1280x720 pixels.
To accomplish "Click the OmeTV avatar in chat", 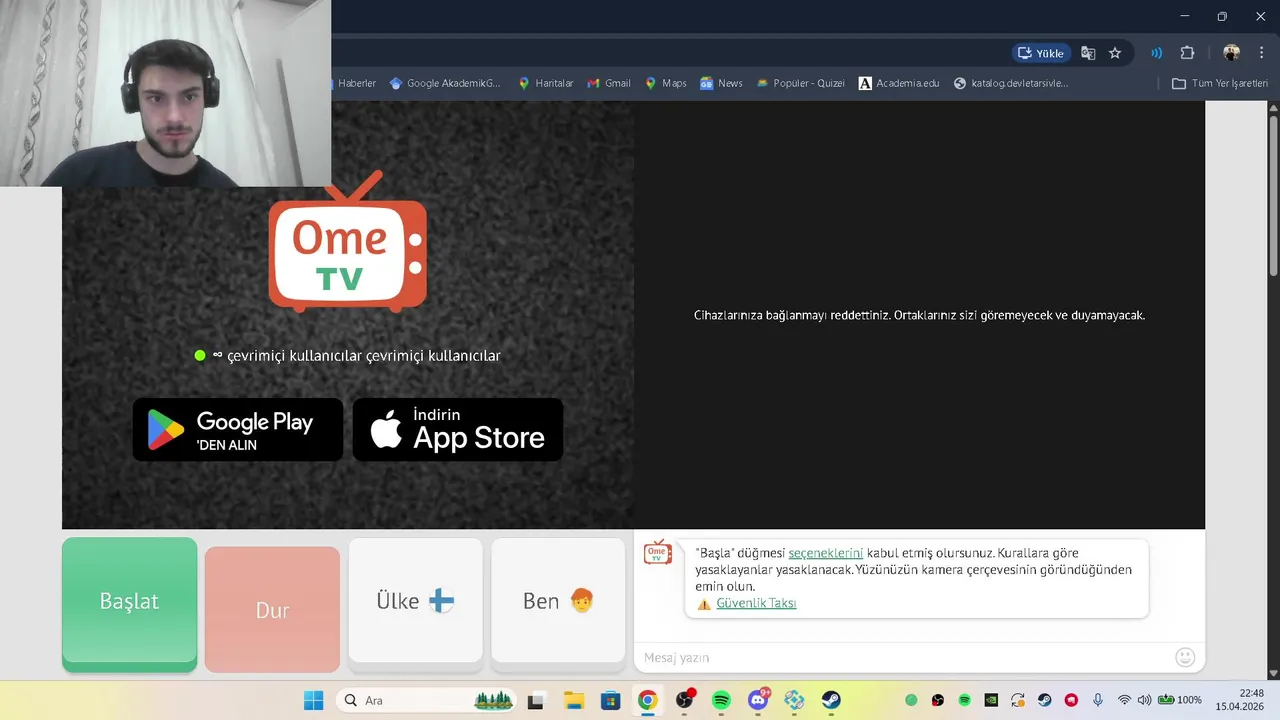I will [657, 552].
